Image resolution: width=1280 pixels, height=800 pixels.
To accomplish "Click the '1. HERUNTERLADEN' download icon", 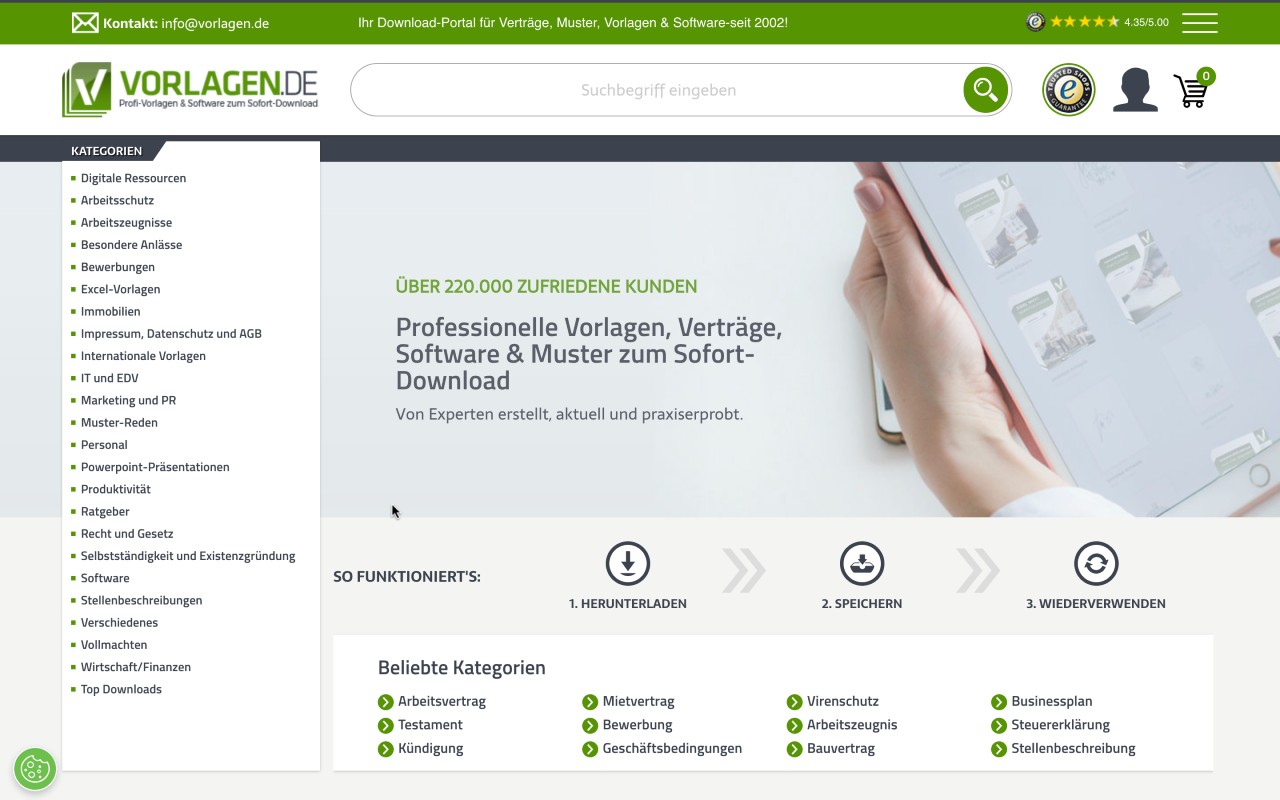I will point(628,563).
